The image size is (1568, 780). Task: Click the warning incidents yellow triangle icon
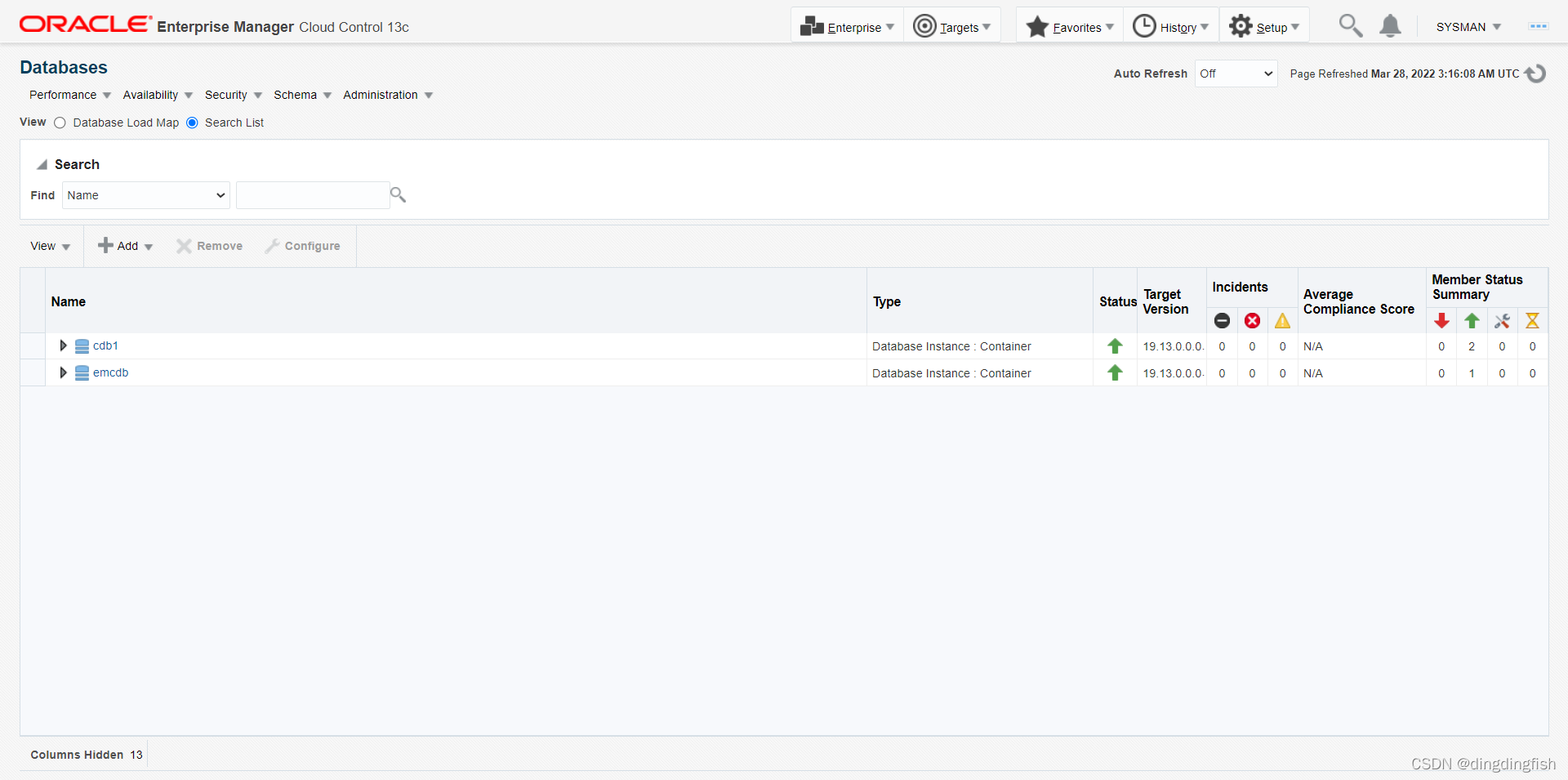click(x=1282, y=321)
